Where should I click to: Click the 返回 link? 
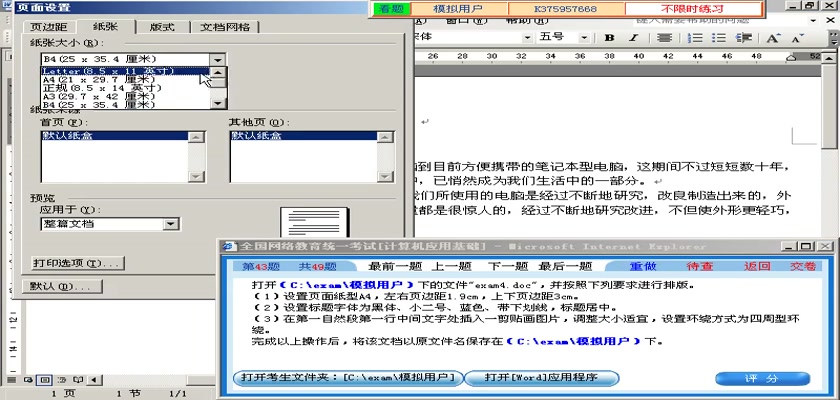click(x=757, y=267)
